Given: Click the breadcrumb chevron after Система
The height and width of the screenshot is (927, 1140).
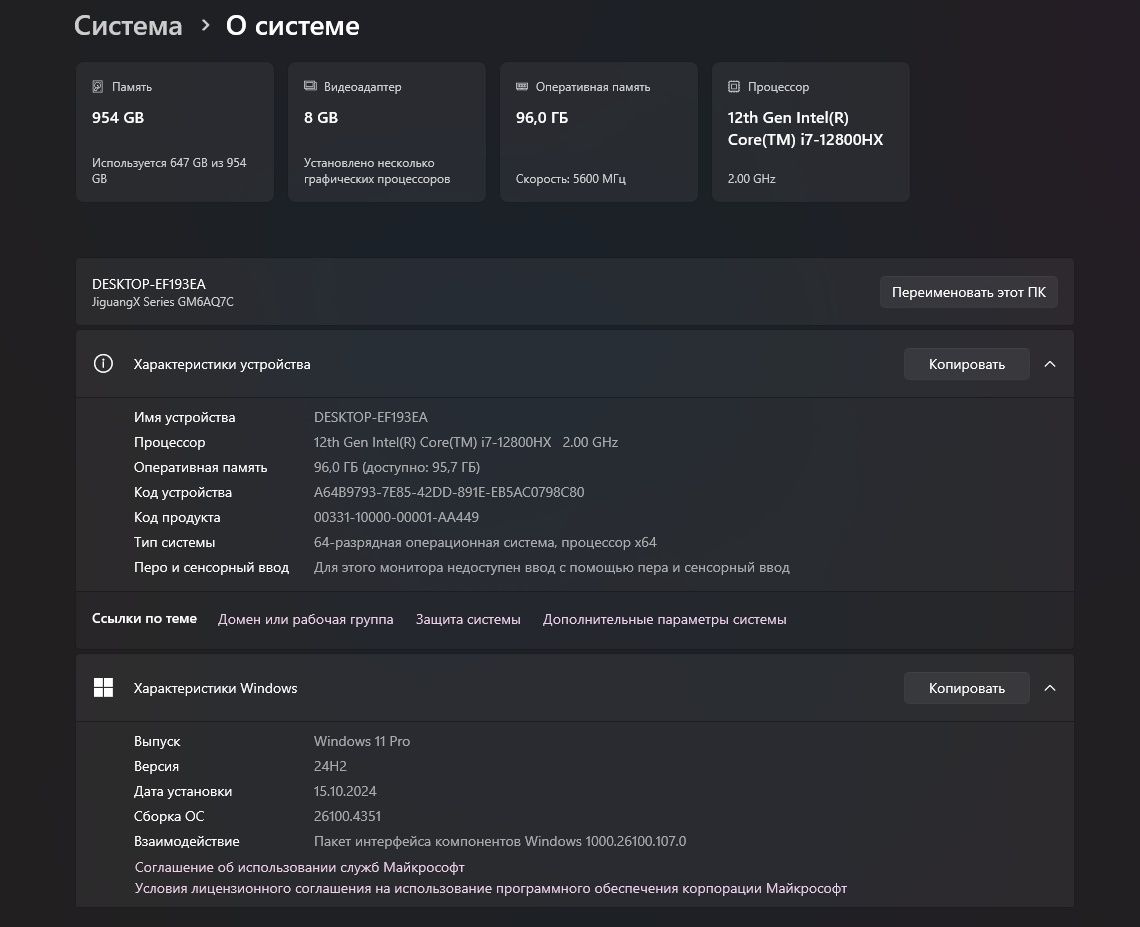Looking at the screenshot, I should 206,25.
